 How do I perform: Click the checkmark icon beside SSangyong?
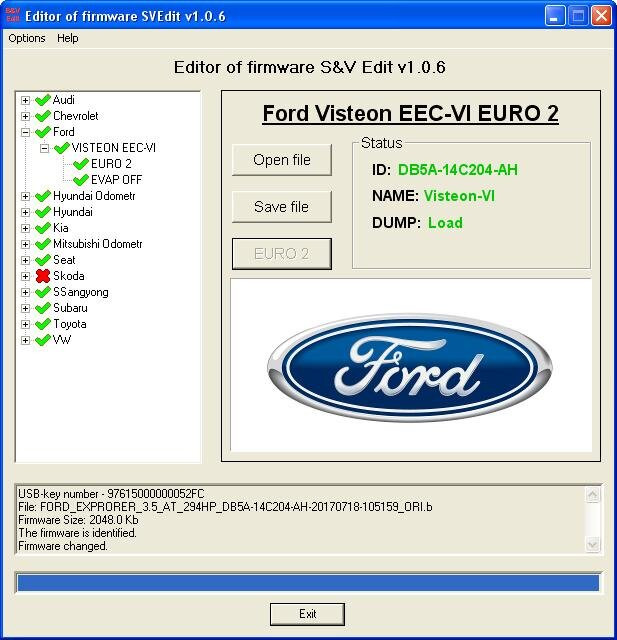pyautogui.click(x=42, y=292)
